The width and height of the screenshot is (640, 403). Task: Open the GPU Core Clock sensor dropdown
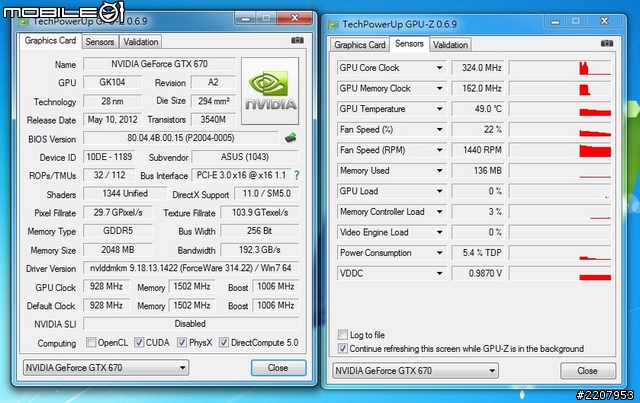pyautogui.click(x=440, y=68)
